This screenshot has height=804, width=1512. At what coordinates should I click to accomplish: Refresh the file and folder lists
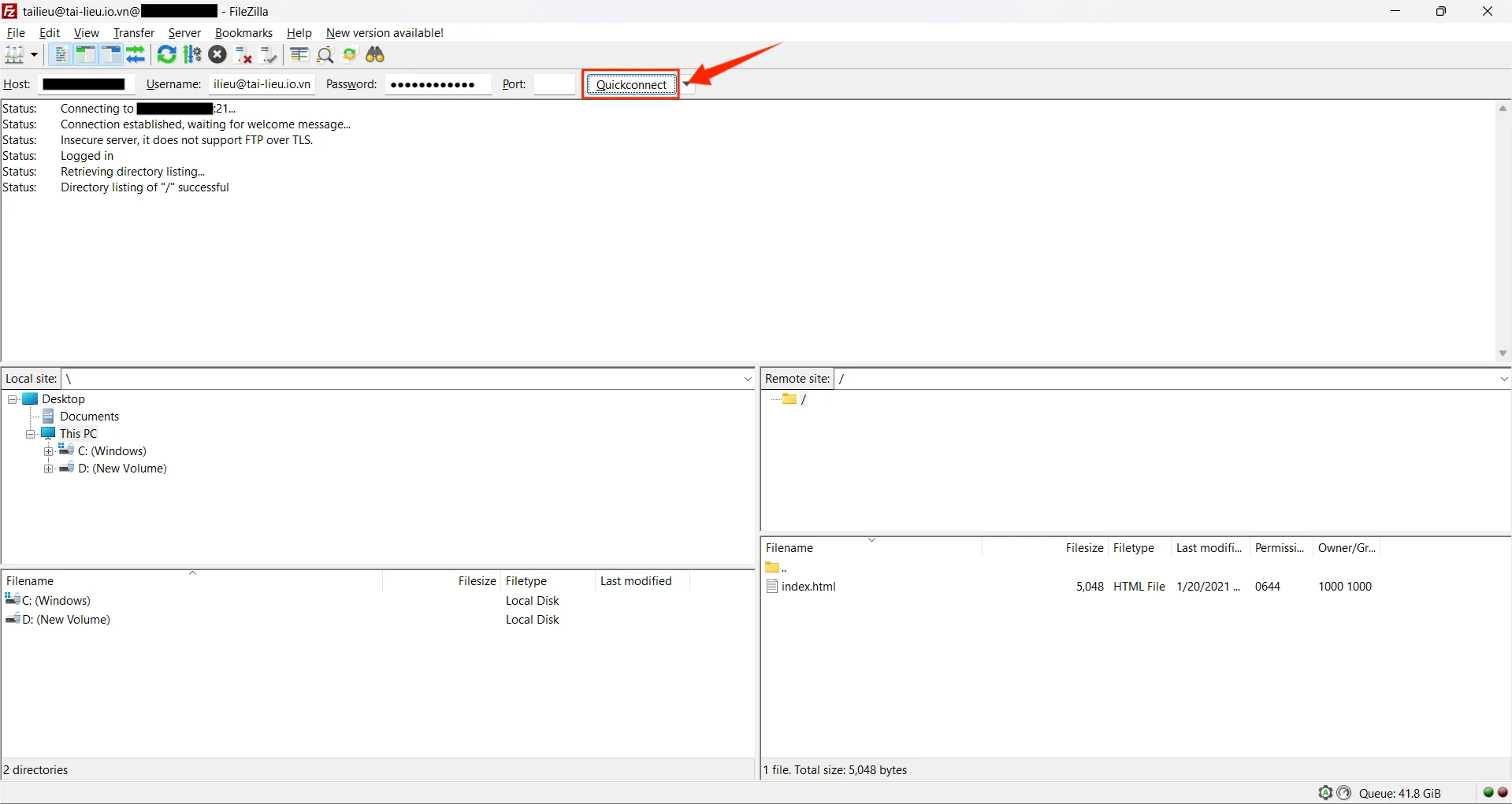tap(165, 54)
